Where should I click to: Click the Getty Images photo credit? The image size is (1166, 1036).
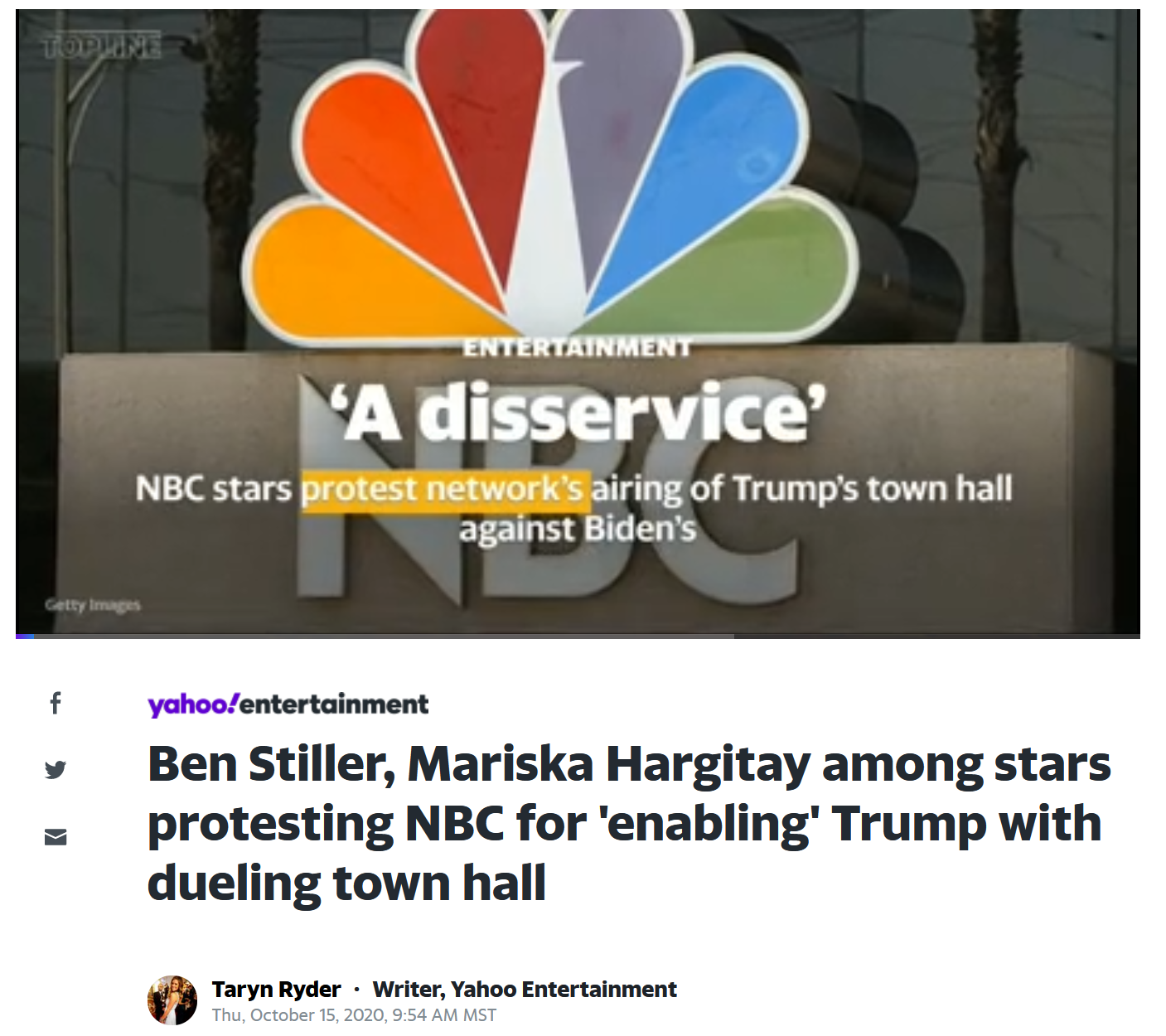[93, 605]
